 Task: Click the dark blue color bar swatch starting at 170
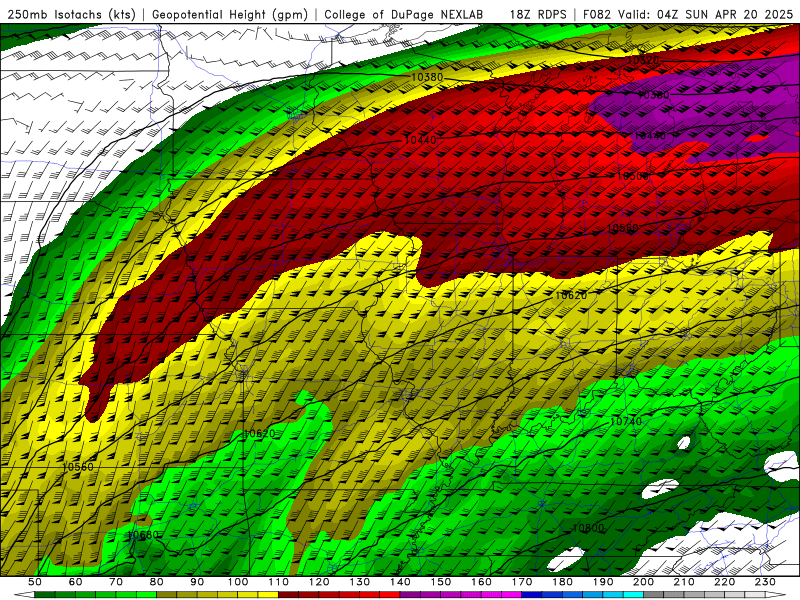(x=532, y=595)
